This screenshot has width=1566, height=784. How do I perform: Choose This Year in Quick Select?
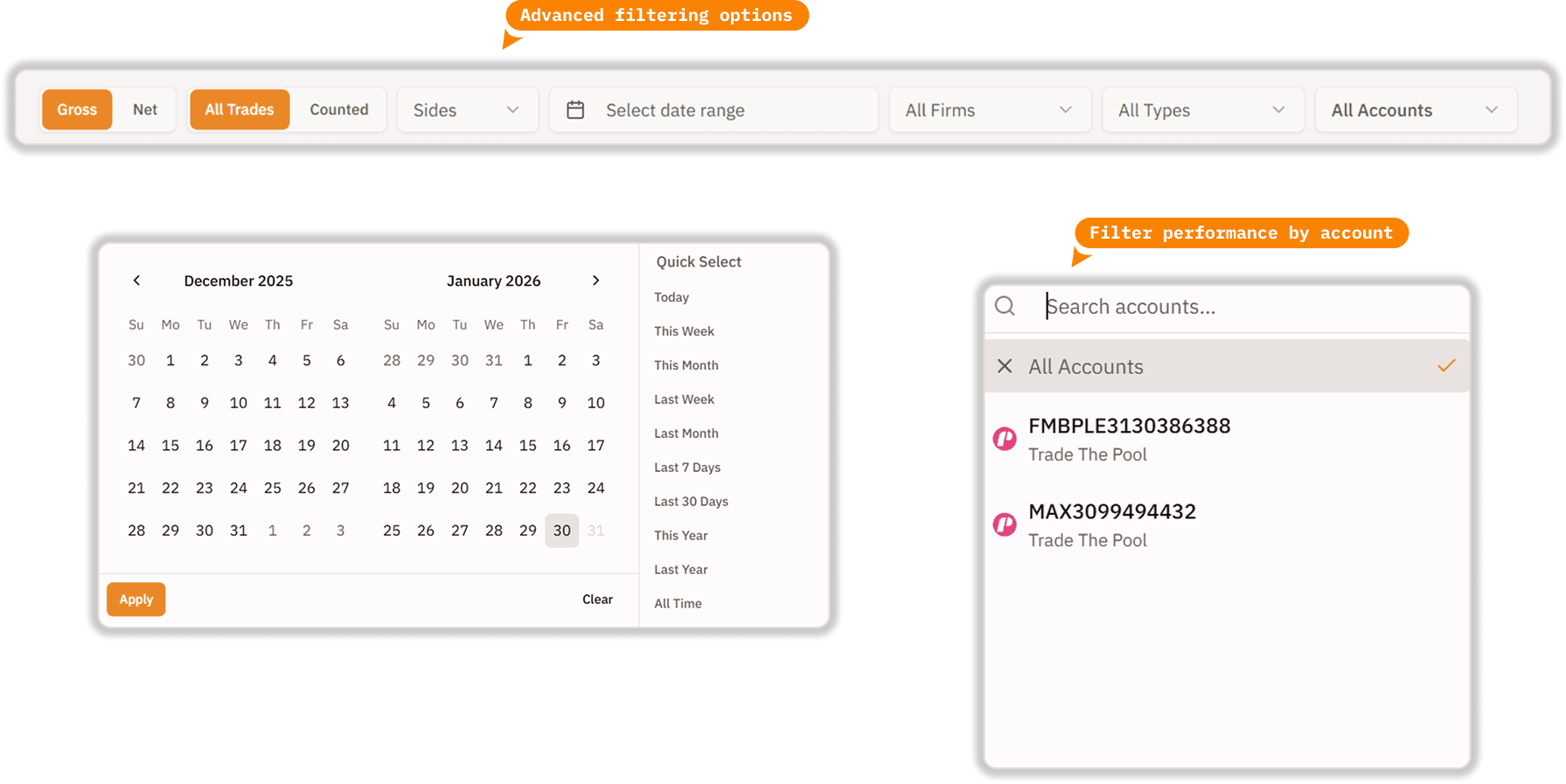[681, 536]
